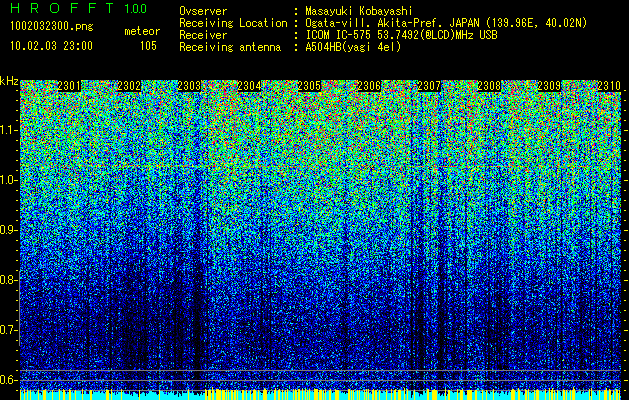
Task: Click the meteor label
Action: pos(142,31)
